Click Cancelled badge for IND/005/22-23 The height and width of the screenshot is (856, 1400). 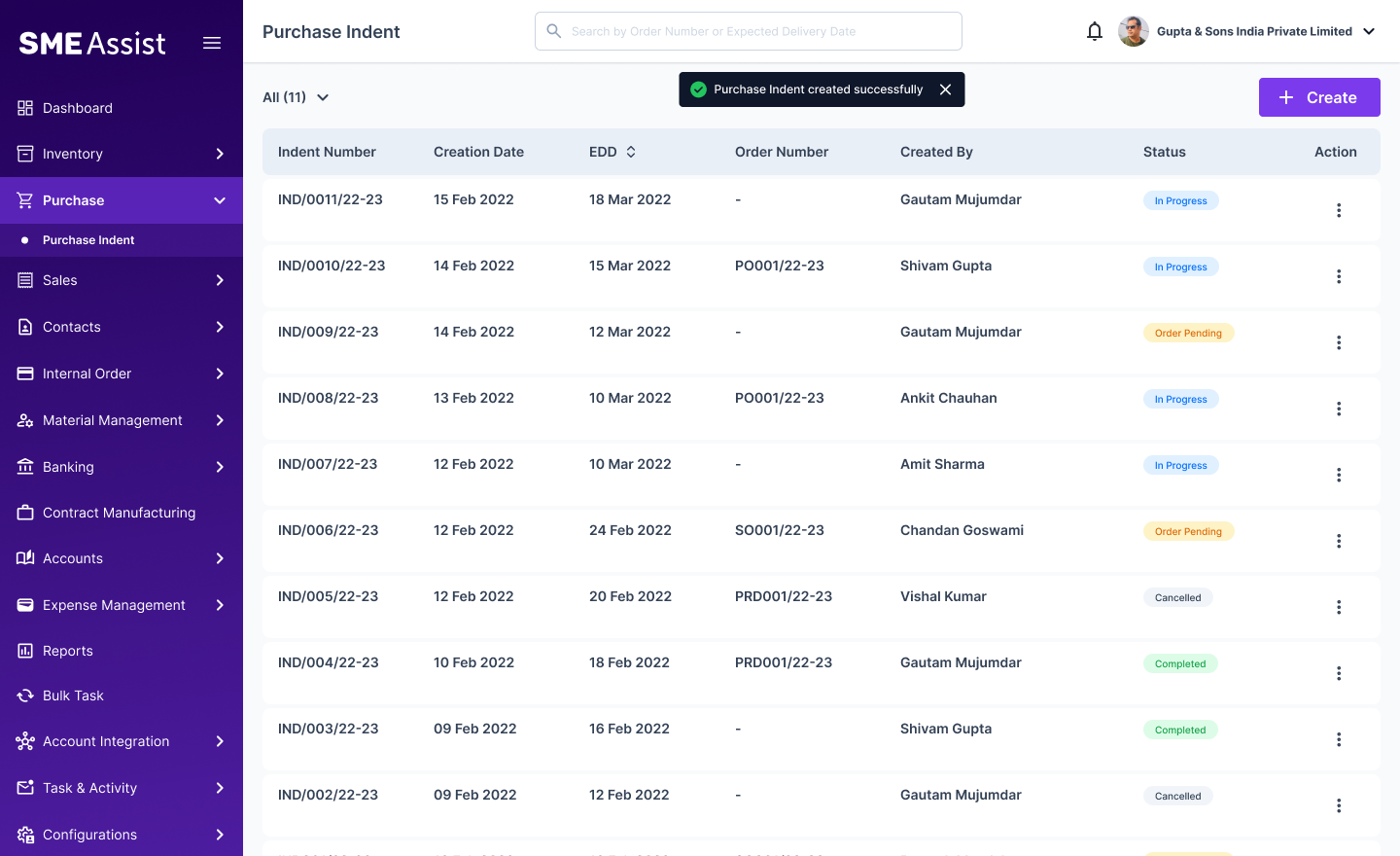pos(1177,597)
